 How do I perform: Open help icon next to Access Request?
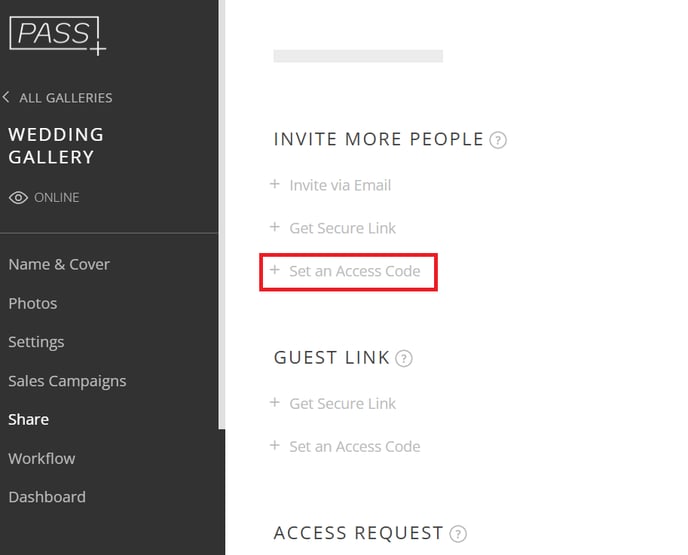point(458,534)
